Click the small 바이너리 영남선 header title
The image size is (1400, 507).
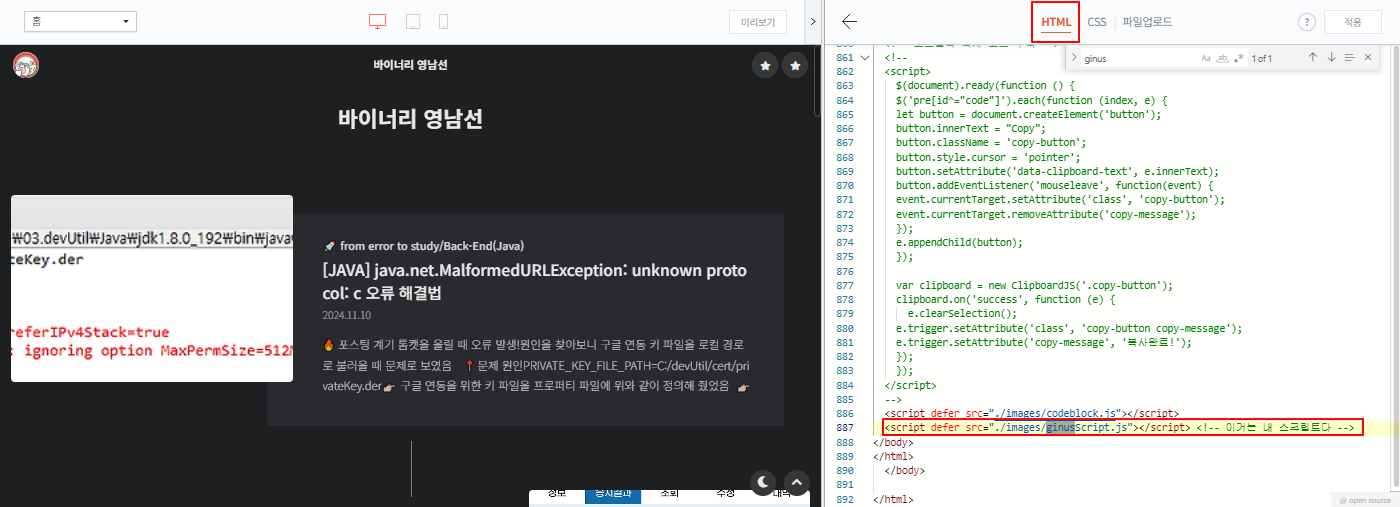pos(410,65)
